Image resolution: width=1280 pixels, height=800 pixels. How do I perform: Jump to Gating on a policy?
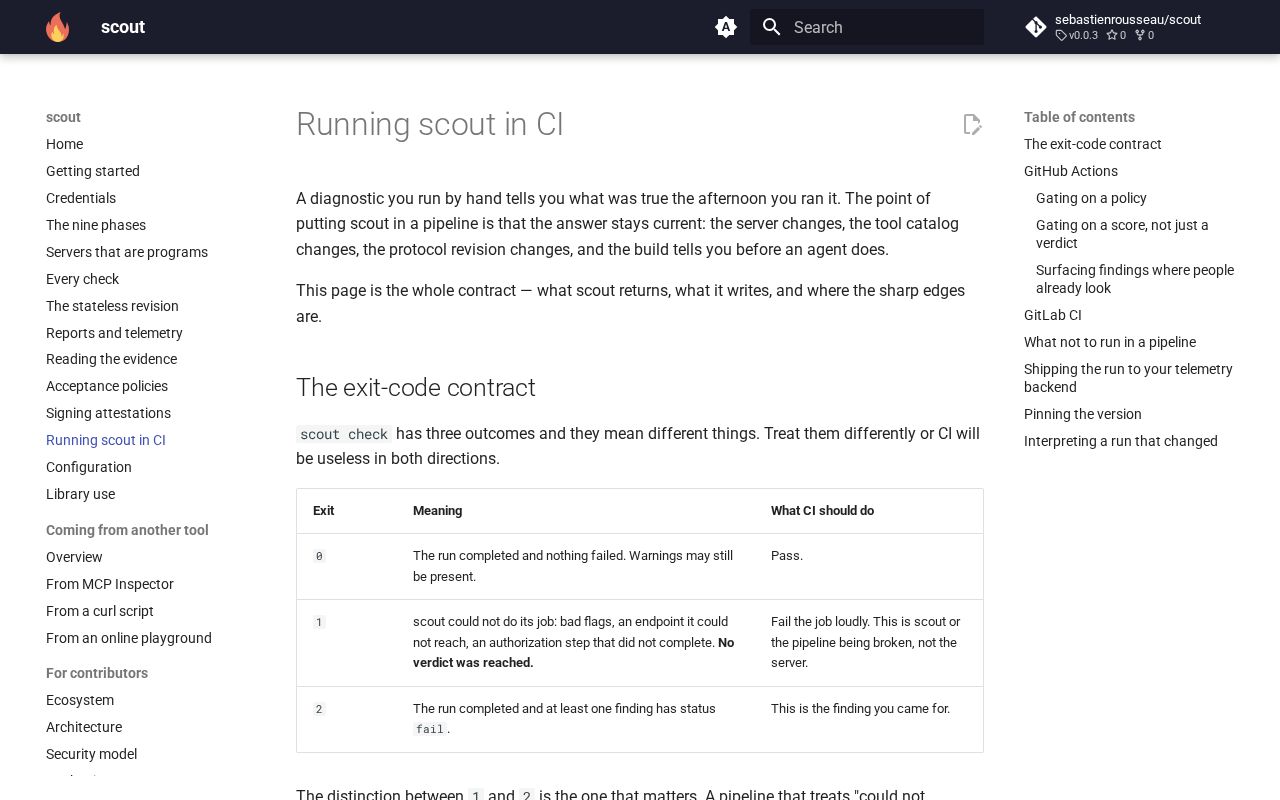tap(1091, 198)
